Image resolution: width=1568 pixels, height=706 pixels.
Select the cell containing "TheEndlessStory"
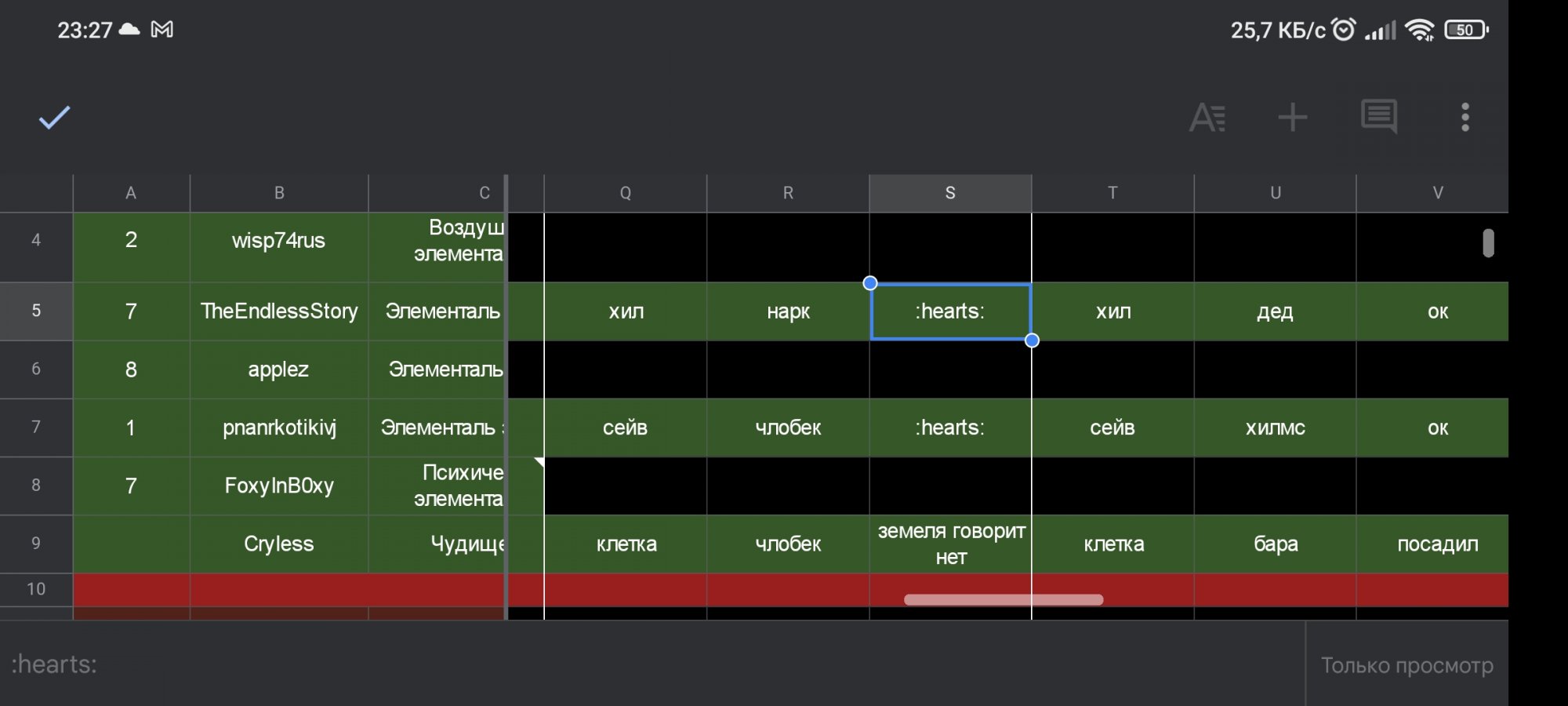[278, 311]
